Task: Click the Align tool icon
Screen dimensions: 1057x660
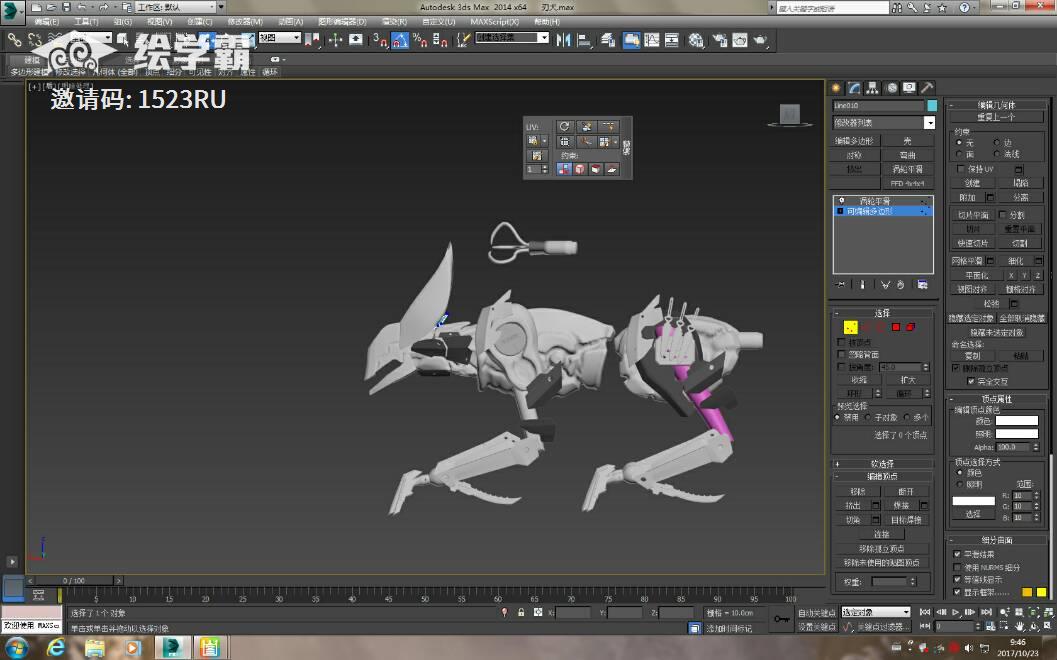Action: tap(584, 40)
